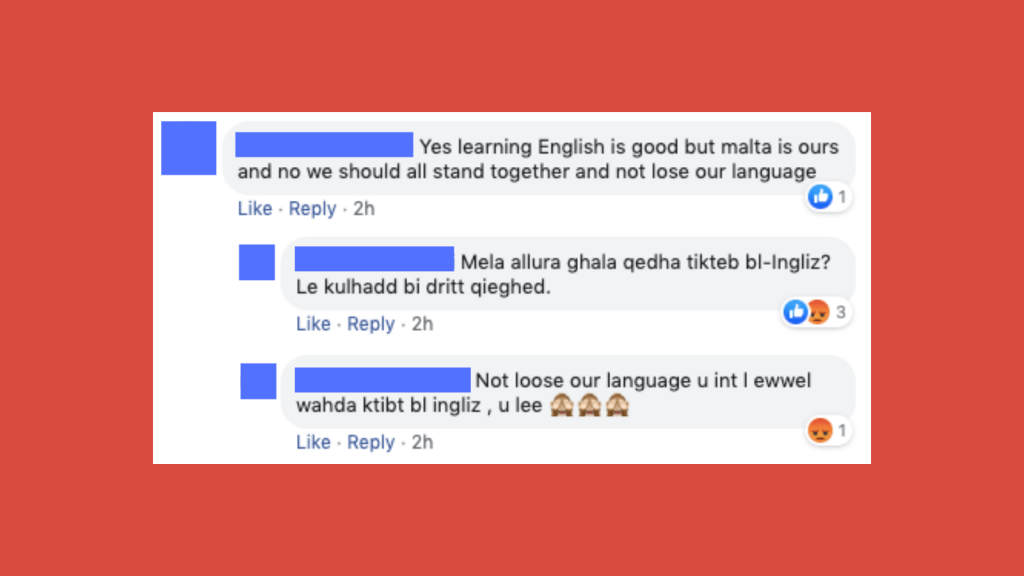Open the 2h timestamp under 'Mela allura' reply
Image resolution: width=1024 pixels, height=576 pixels.
422,324
